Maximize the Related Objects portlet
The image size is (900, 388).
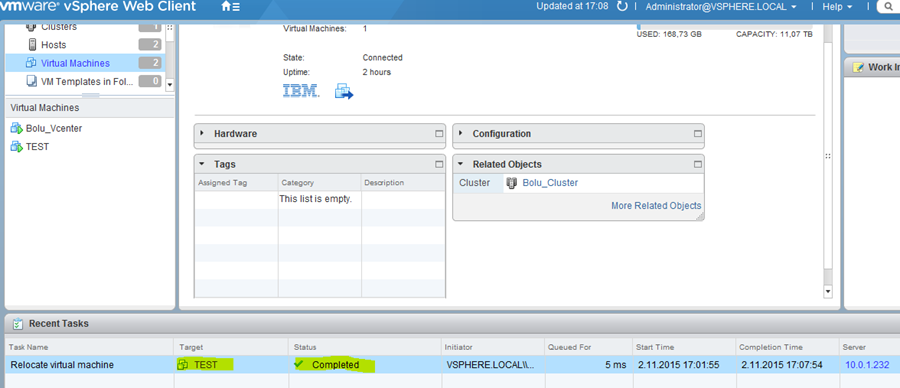point(698,164)
